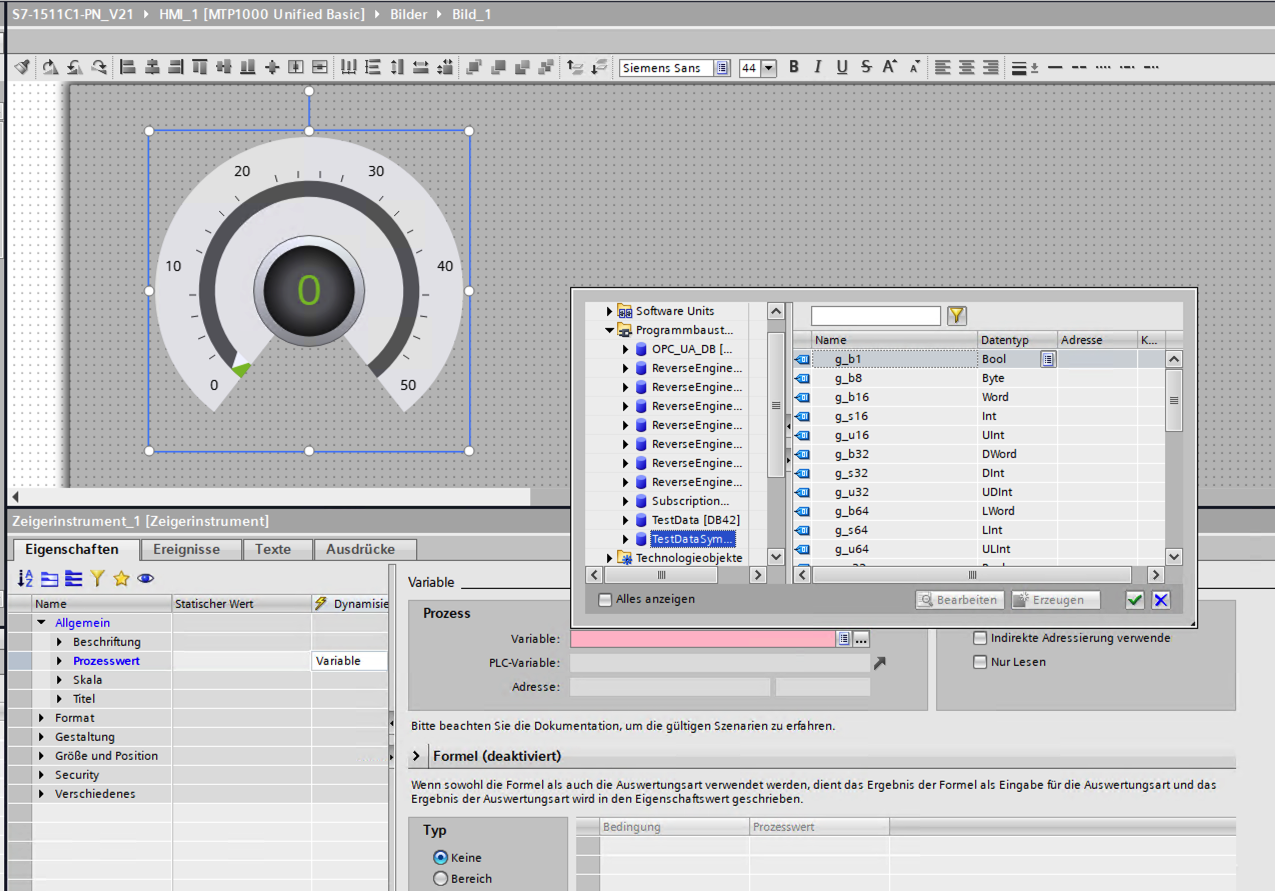
Task: Sort properties alphabetically with A-Z icon
Action: pos(26,578)
